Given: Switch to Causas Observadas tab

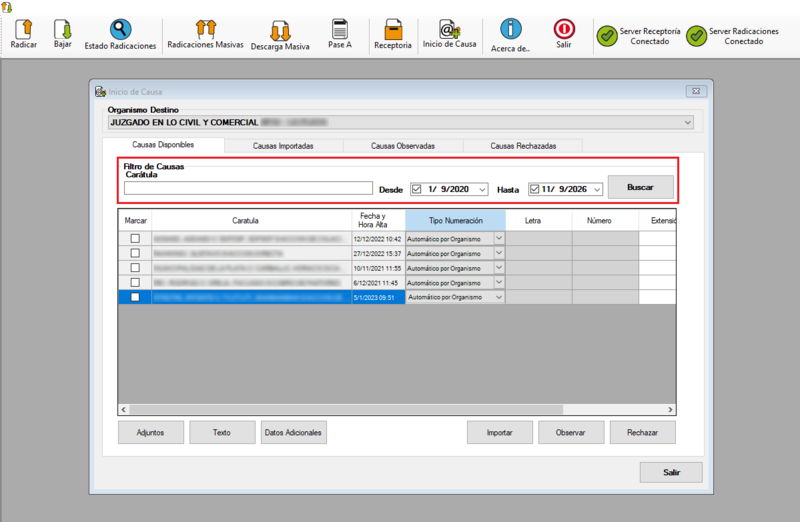Looking at the screenshot, I should click(403, 146).
